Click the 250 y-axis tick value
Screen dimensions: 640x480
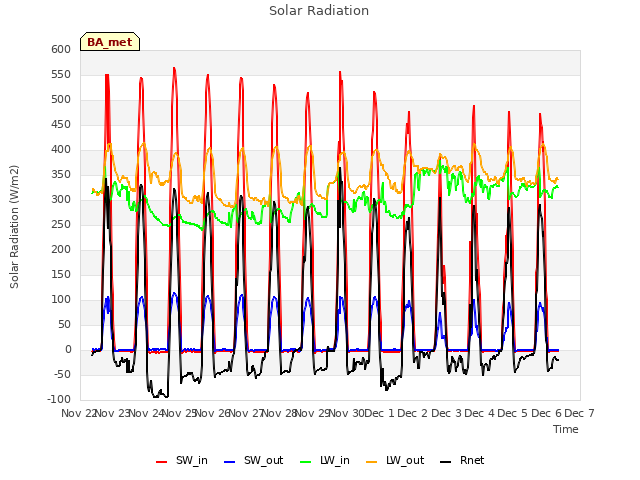61,224
